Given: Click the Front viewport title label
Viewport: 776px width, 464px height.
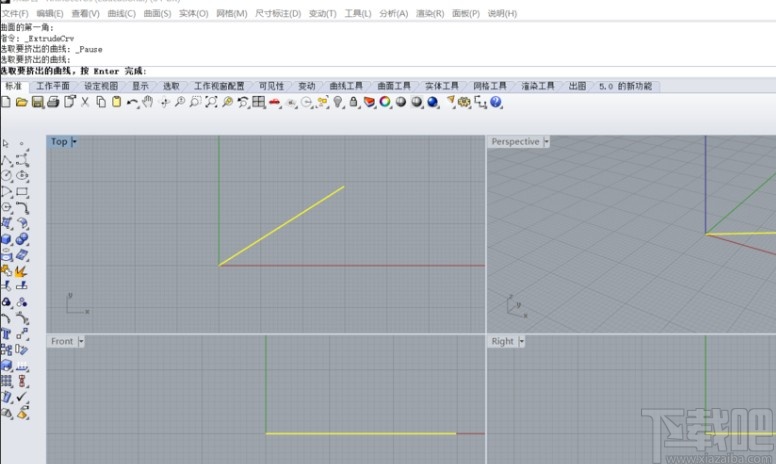Looking at the screenshot, I should [x=62, y=341].
